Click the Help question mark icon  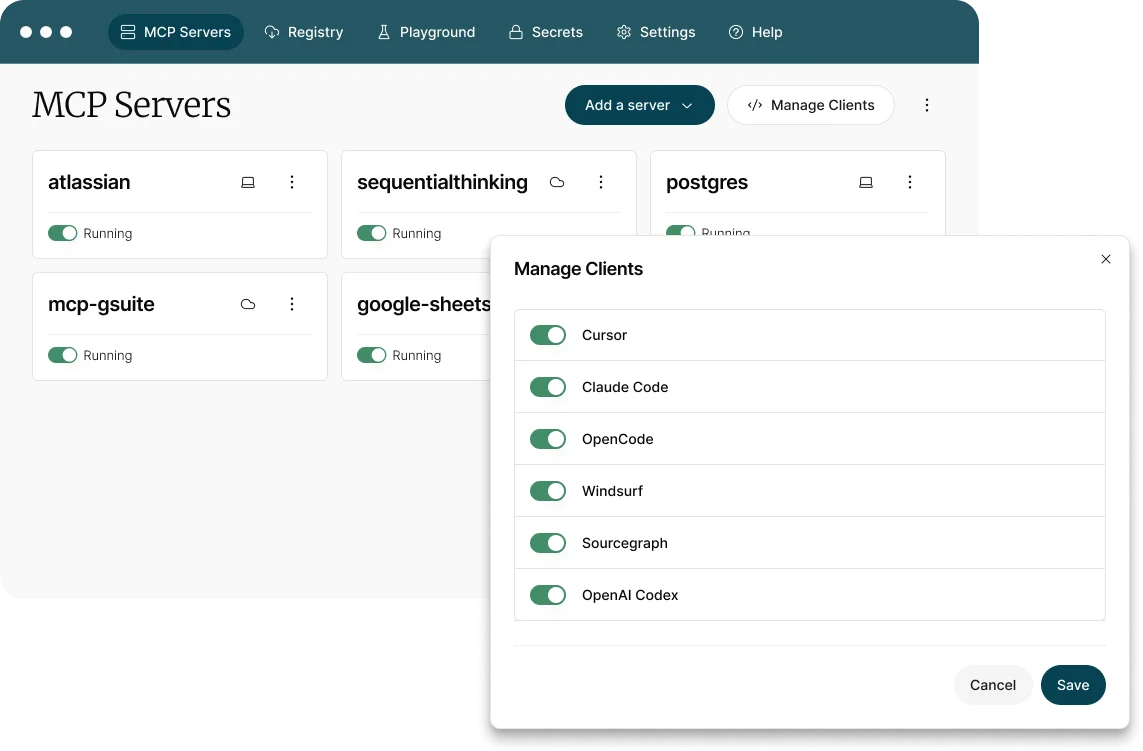click(737, 31)
